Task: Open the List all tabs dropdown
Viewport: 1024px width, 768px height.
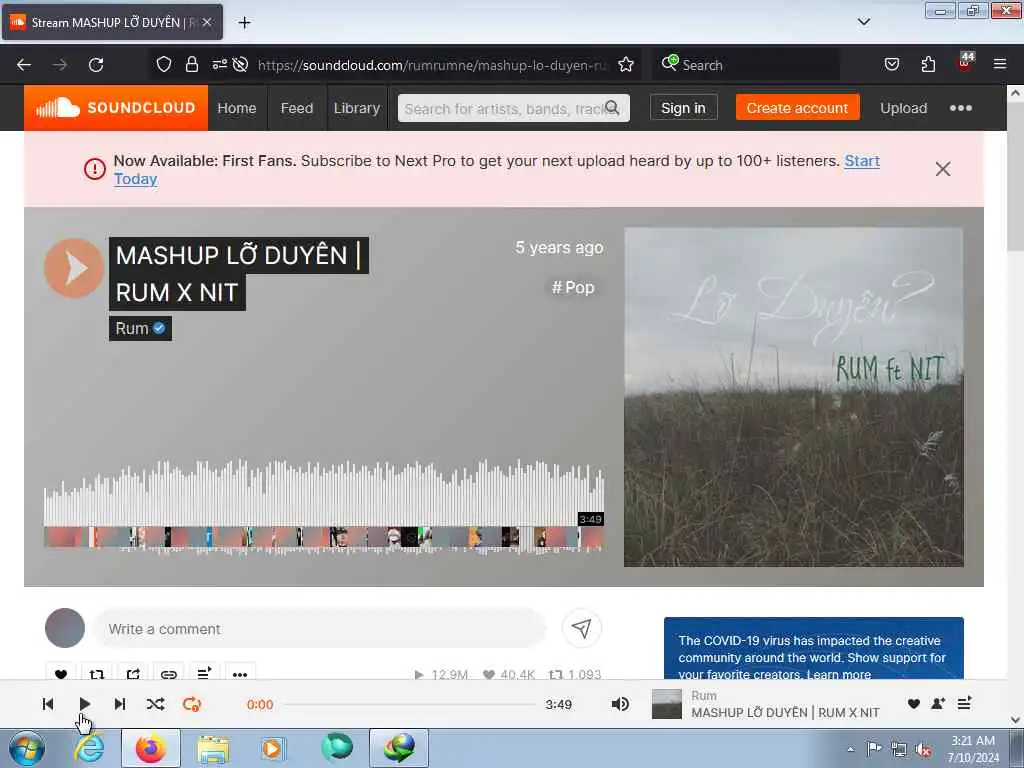Action: click(x=863, y=22)
